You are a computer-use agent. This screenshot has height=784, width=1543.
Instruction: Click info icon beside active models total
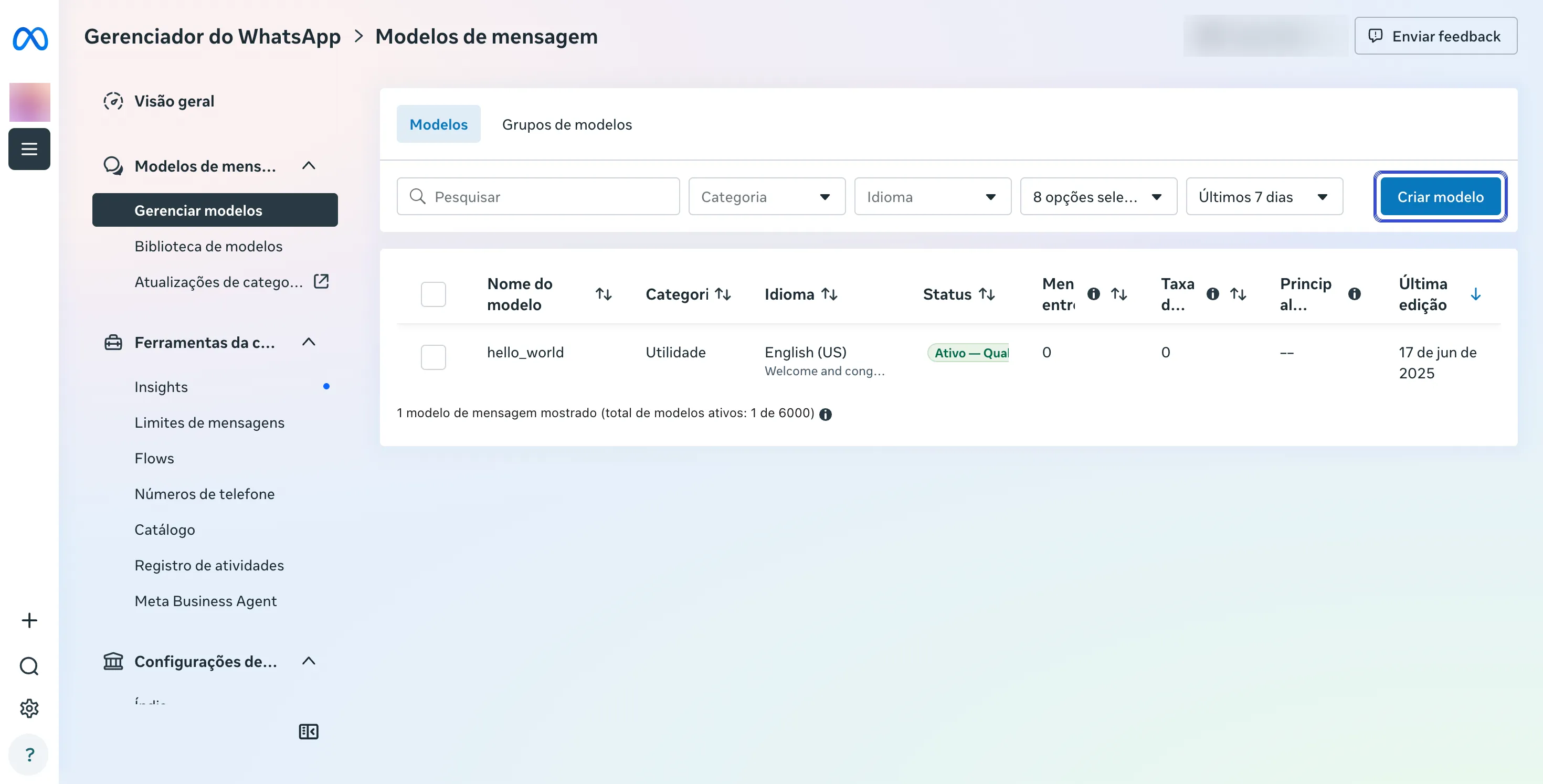pyautogui.click(x=826, y=415)
